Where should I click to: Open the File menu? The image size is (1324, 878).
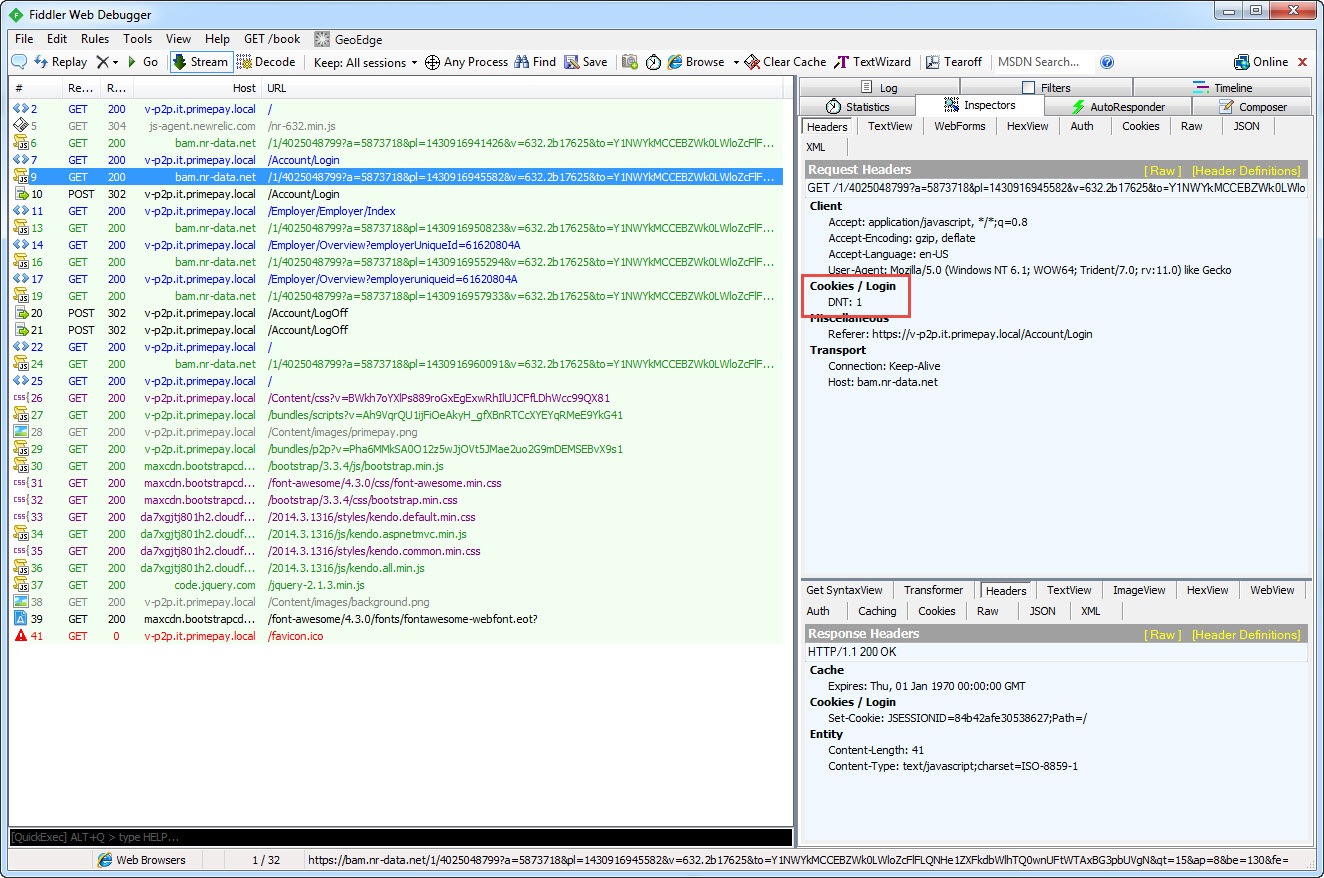pyautogui.click(x=24, y=39)
